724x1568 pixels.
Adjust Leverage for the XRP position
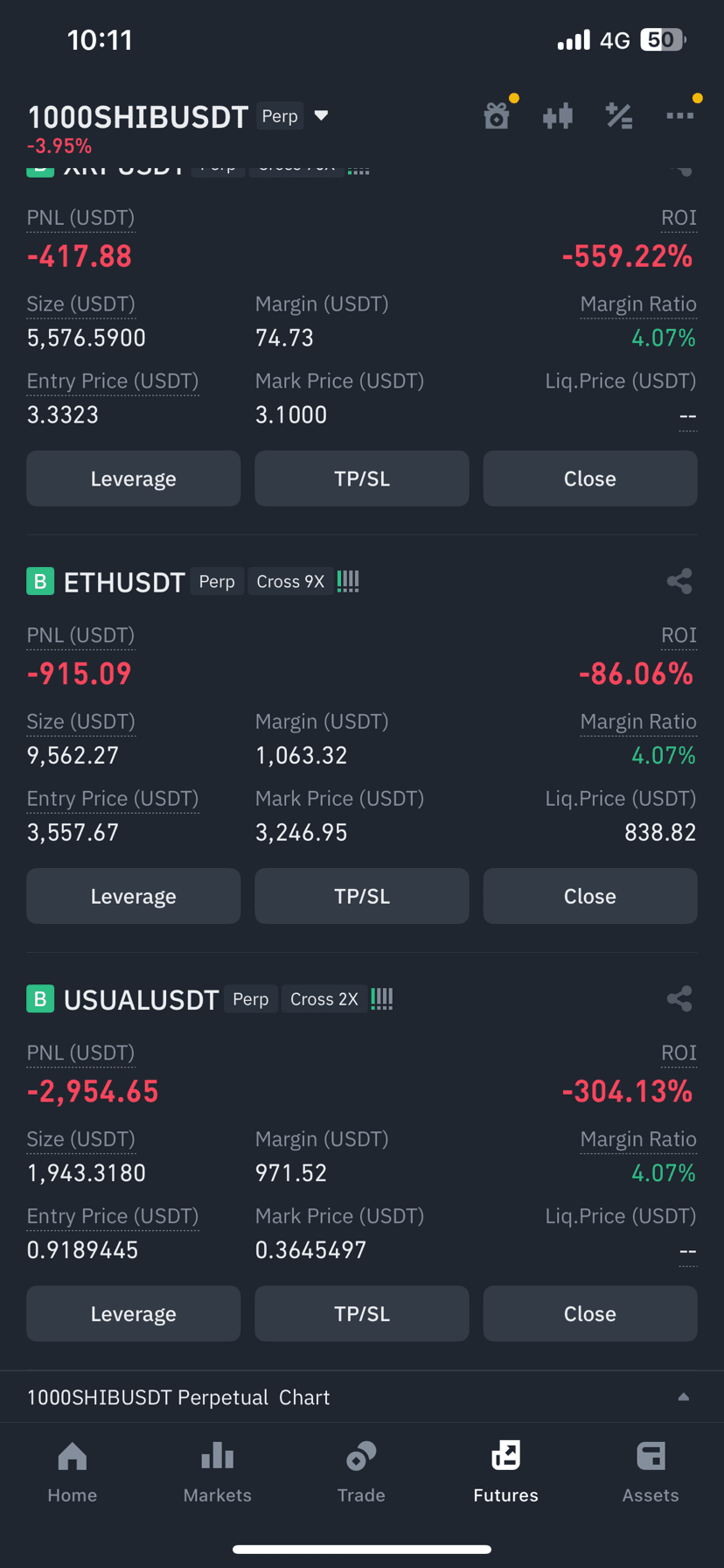(x=133, y=479)
